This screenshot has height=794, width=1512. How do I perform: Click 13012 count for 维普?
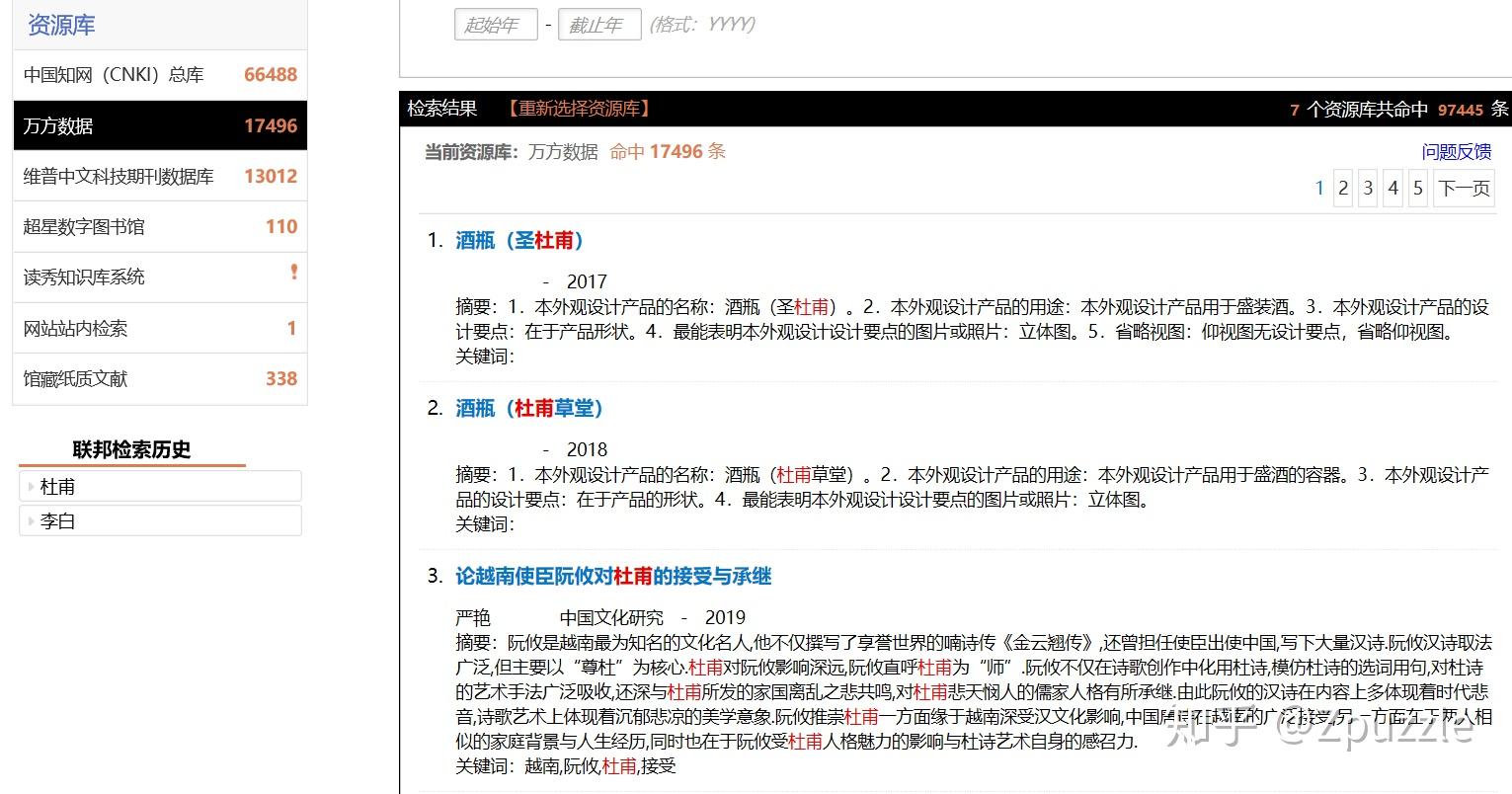(x=271, y=176)
